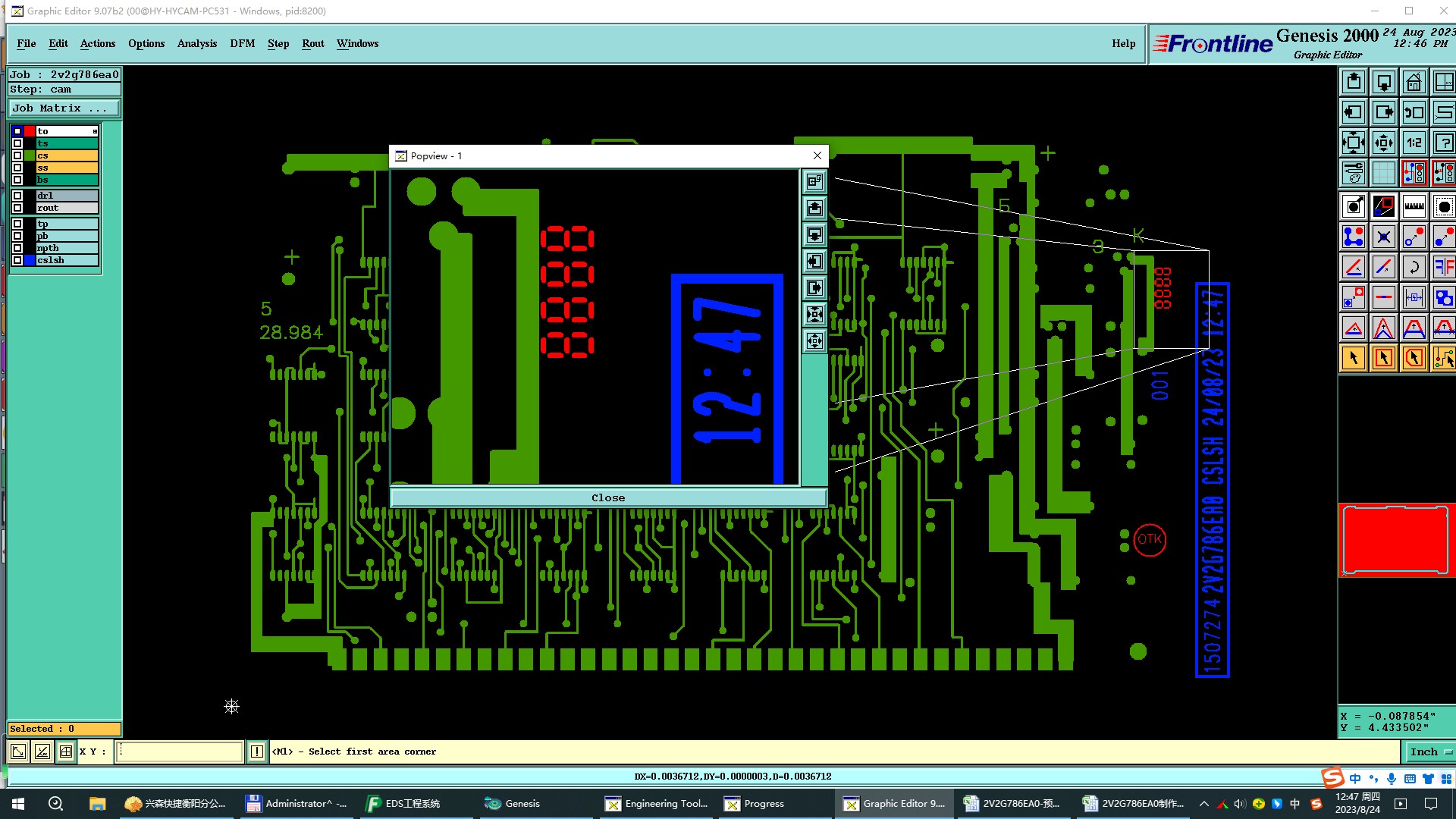Screen dimensions: 1456x819
Task: Click the ruler measurement tool icon
Action: (x=1414, y=206)
